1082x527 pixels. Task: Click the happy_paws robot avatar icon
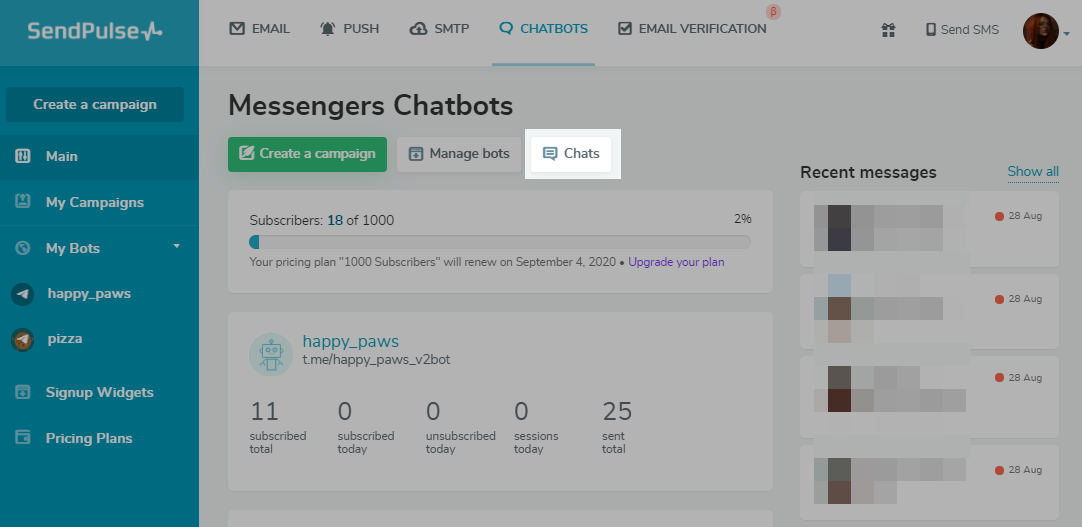270,354
